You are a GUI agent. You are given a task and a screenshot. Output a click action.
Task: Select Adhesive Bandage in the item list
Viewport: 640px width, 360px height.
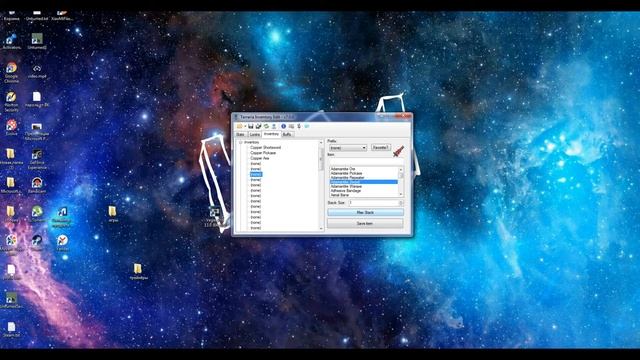coord(346,191)
